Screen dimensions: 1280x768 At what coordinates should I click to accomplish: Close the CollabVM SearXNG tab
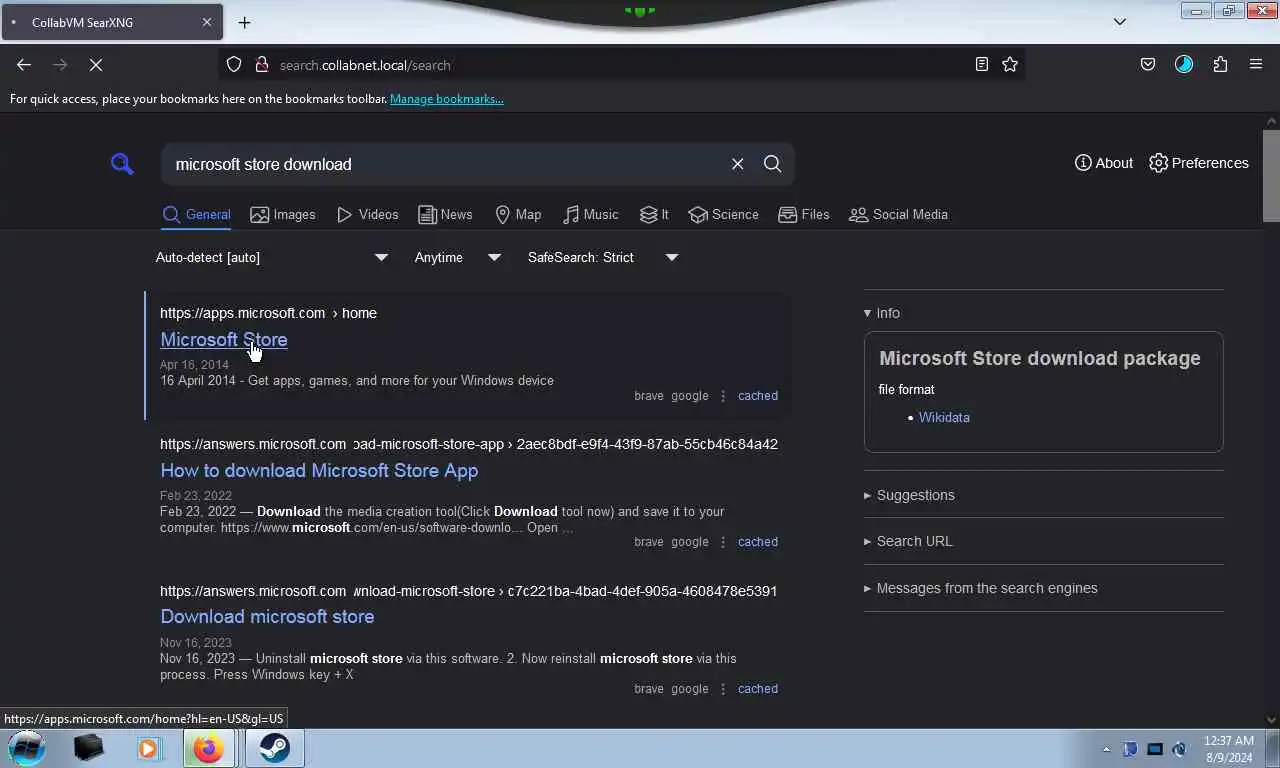click(x=207, y=22)
